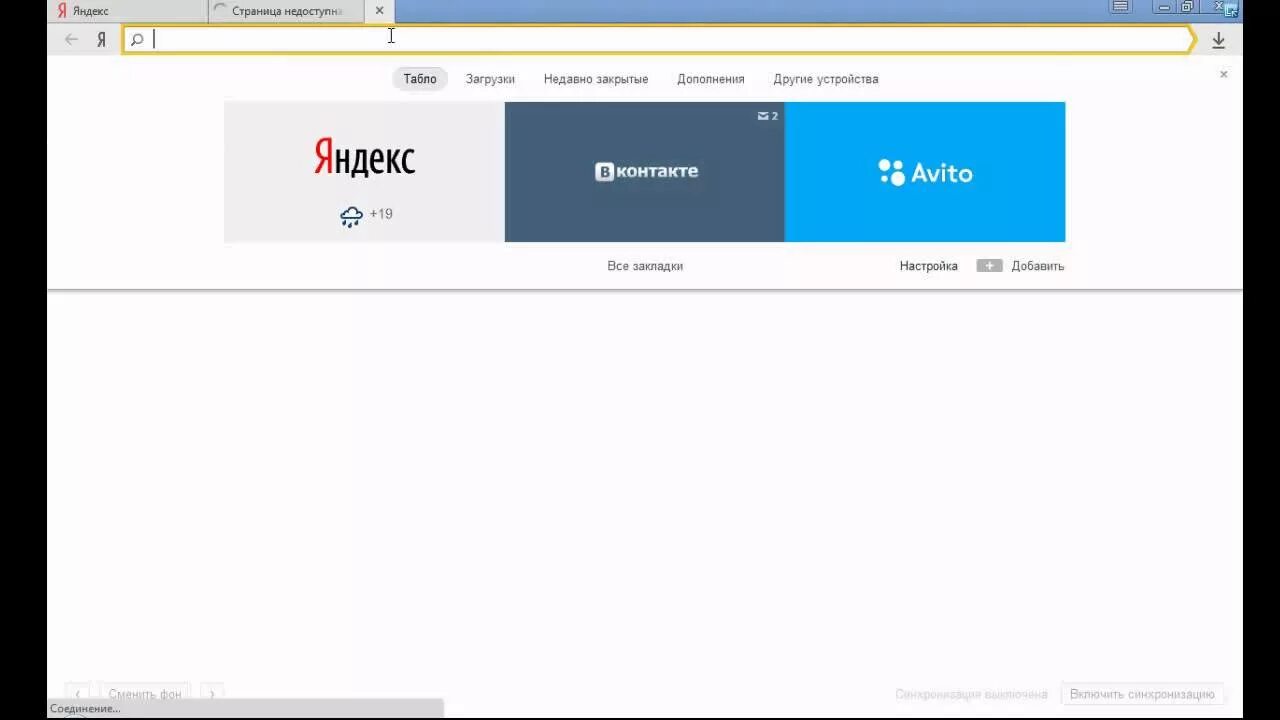Go back with the arrow button
Viewport: 1280px width, 720px height.
pyautogui.click(x=71, y=40)
